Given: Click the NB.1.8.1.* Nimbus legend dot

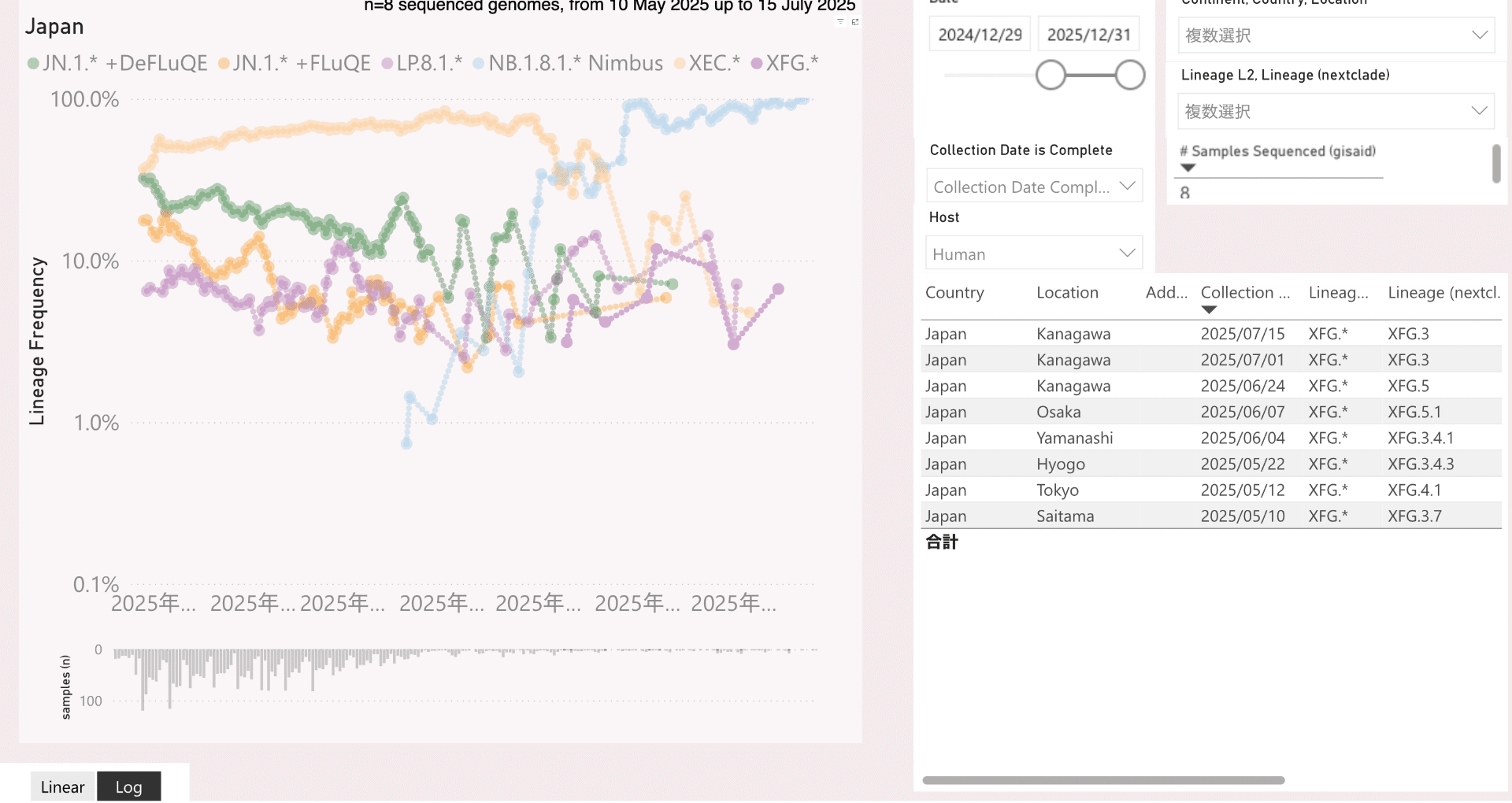Looking at the screenshot, I should [478, 64].
